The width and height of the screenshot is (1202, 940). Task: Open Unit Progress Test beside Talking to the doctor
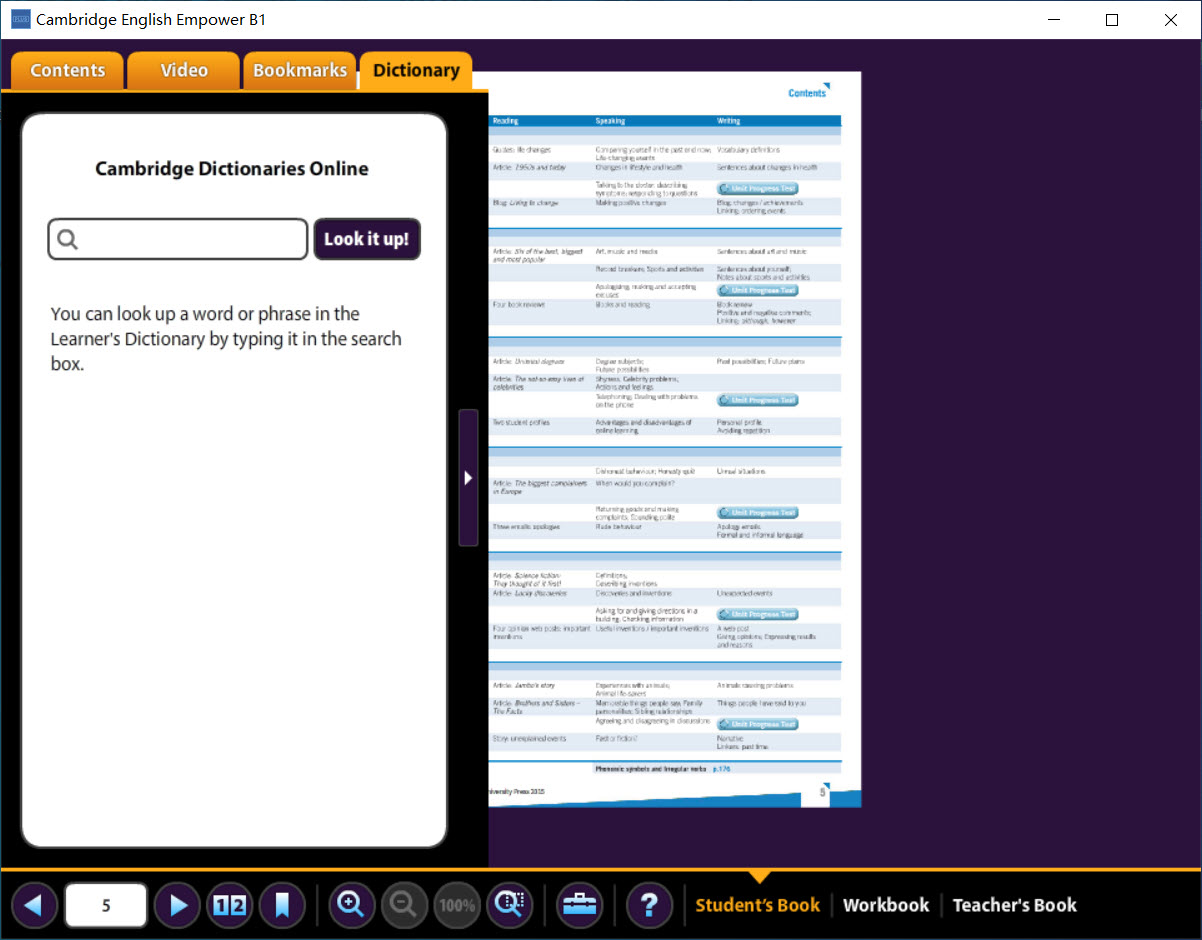(x=758, y=189)
